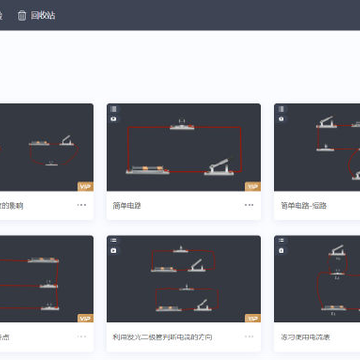The image size is (360, 360).
Task: Select the 利用发光二极管判断电流的方向 title
Action: [162, 337]
